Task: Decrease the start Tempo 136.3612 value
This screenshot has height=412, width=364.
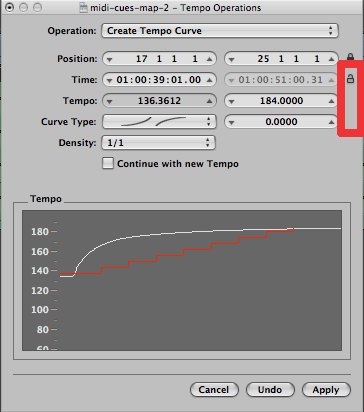Action: [109, 102]
